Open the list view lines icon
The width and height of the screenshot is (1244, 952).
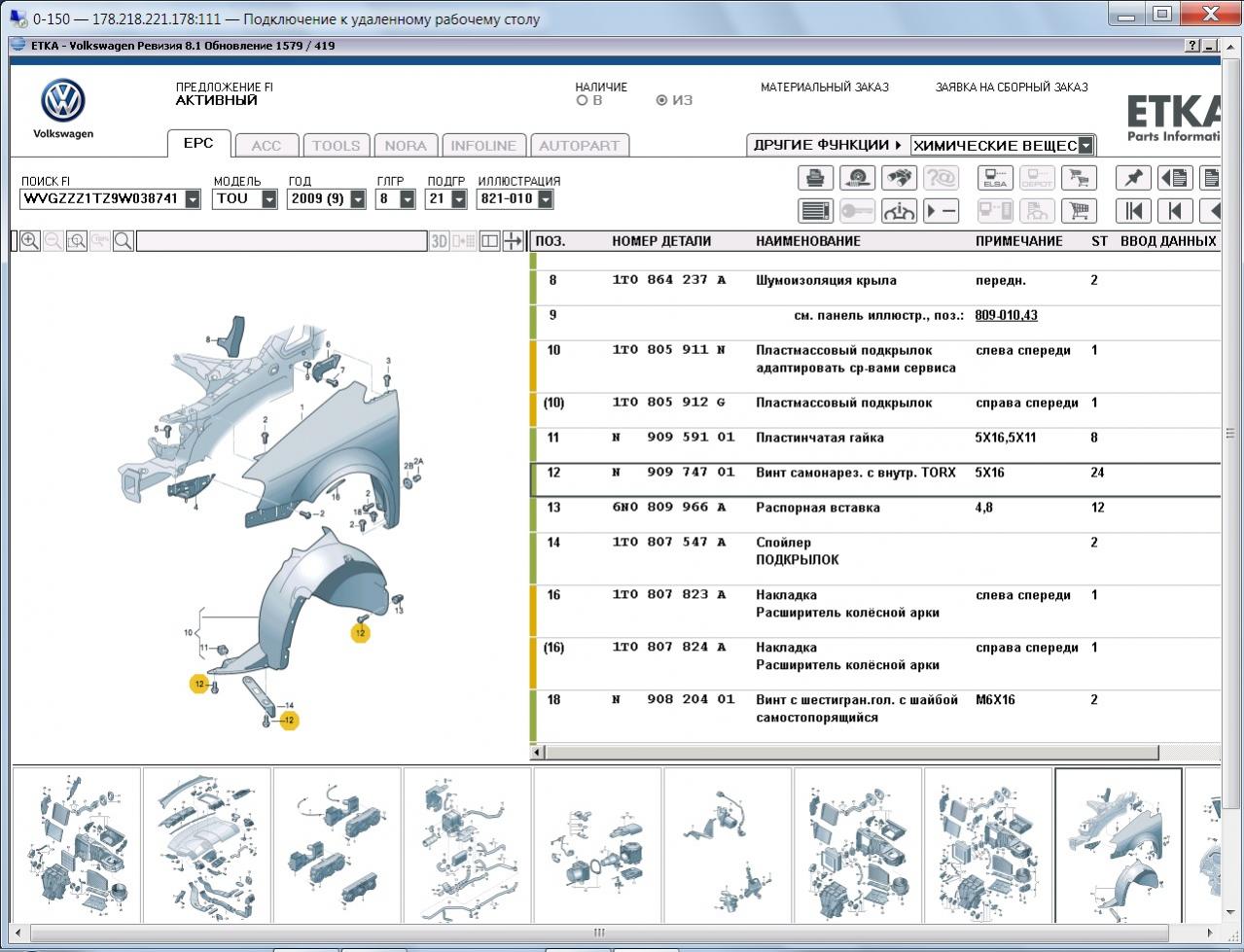pyautogui.click(x=816, y=211)
